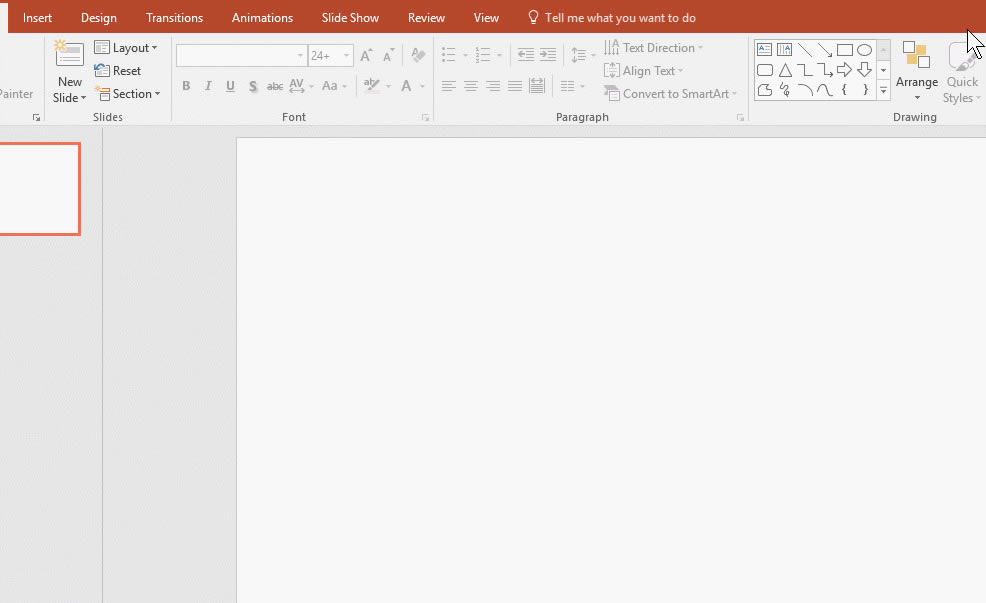Viewport: 986px width, 603px height.
Task: Pick the Arrow line shape
Action: click(x=824, y=50)
